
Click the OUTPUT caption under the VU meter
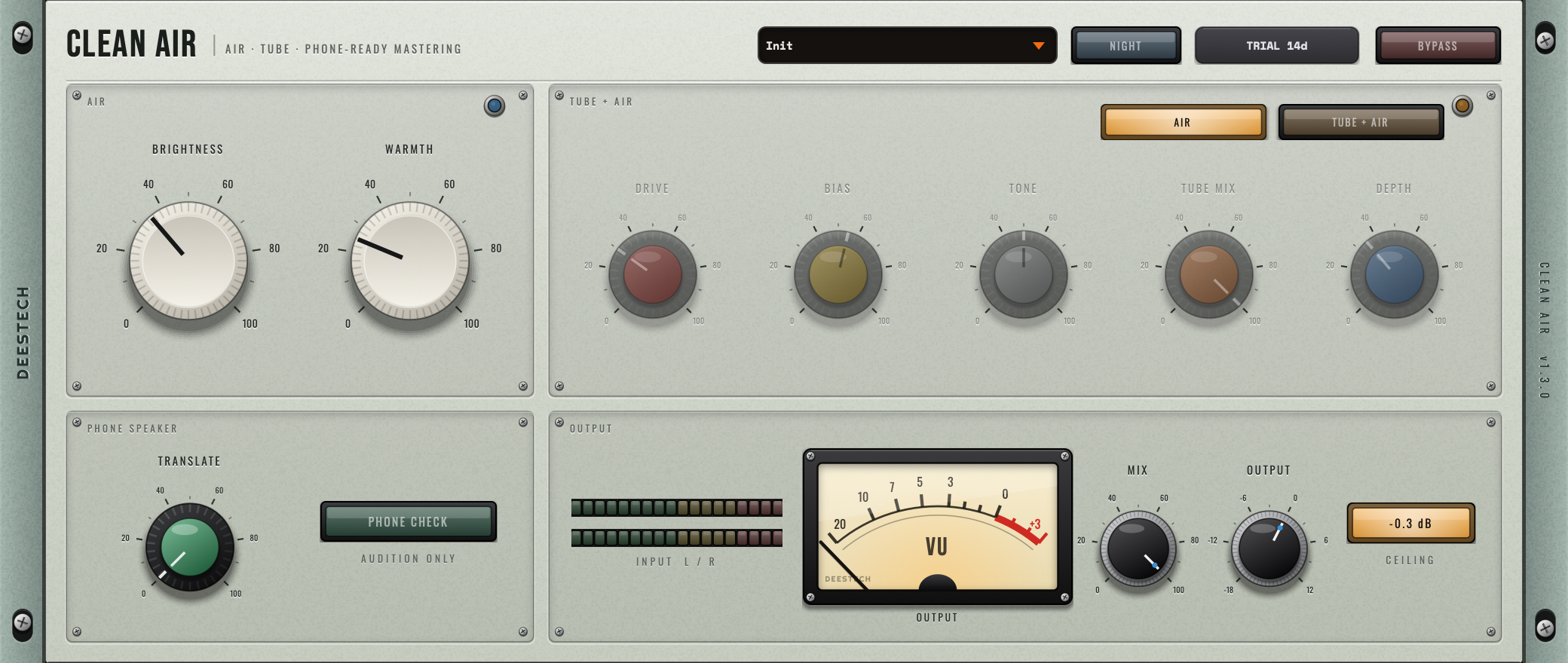coord(937,618)
